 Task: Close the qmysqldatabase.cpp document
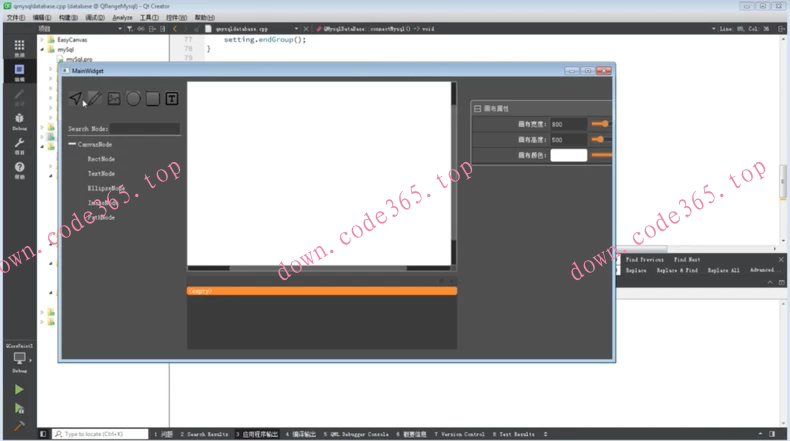pos(306,29)
